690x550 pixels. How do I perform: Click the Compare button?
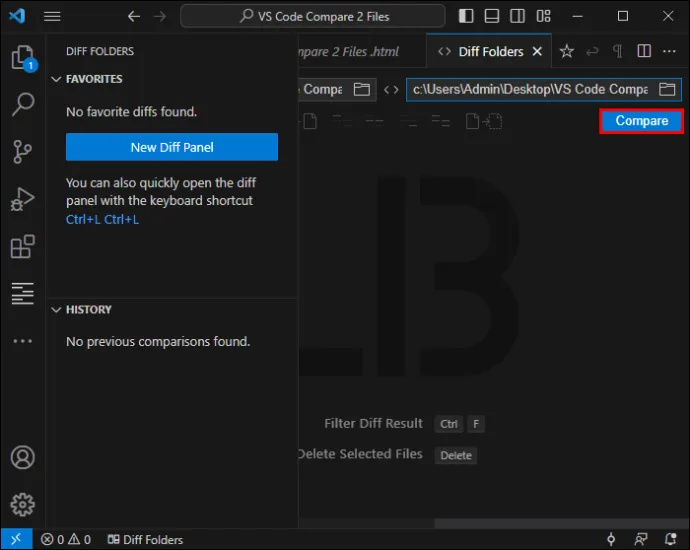pyautogui.click(x=642, y=121)
